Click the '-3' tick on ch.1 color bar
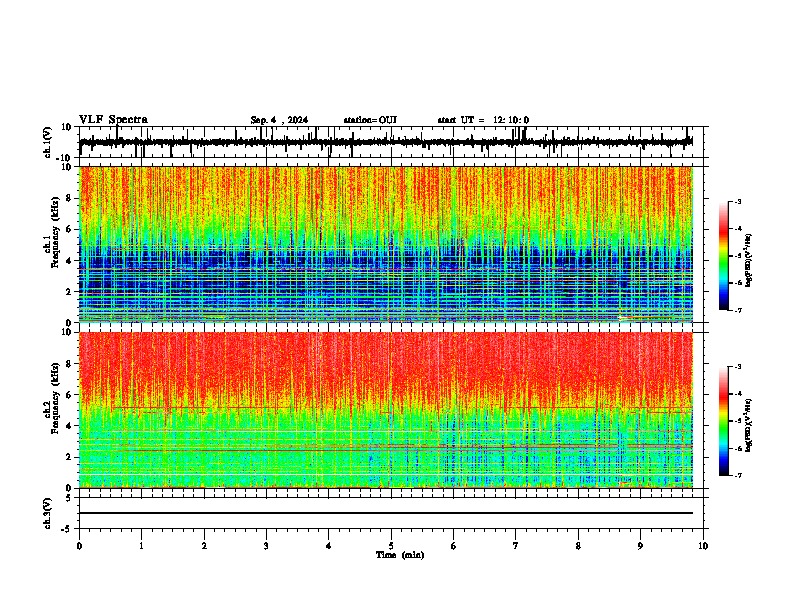The width and height of the screenshot is (792, 612). tap(738, 201)
